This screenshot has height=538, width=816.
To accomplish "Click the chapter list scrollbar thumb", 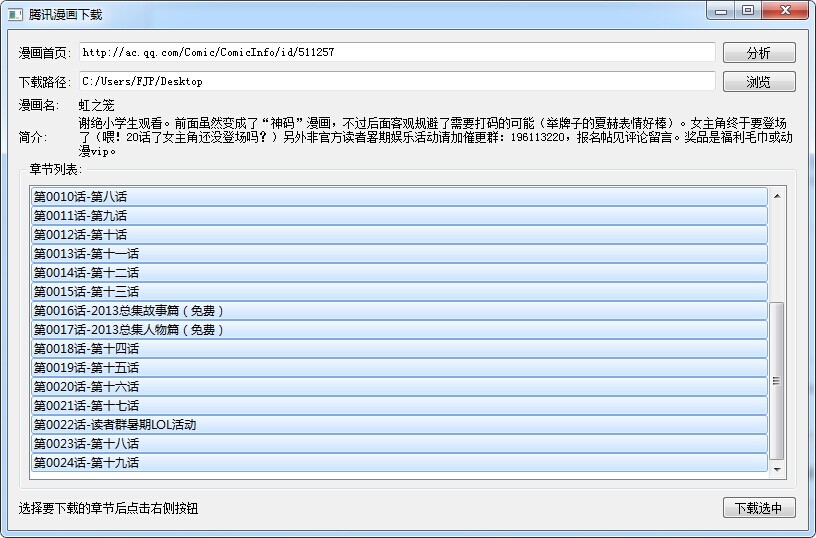I will coord(777,381).
